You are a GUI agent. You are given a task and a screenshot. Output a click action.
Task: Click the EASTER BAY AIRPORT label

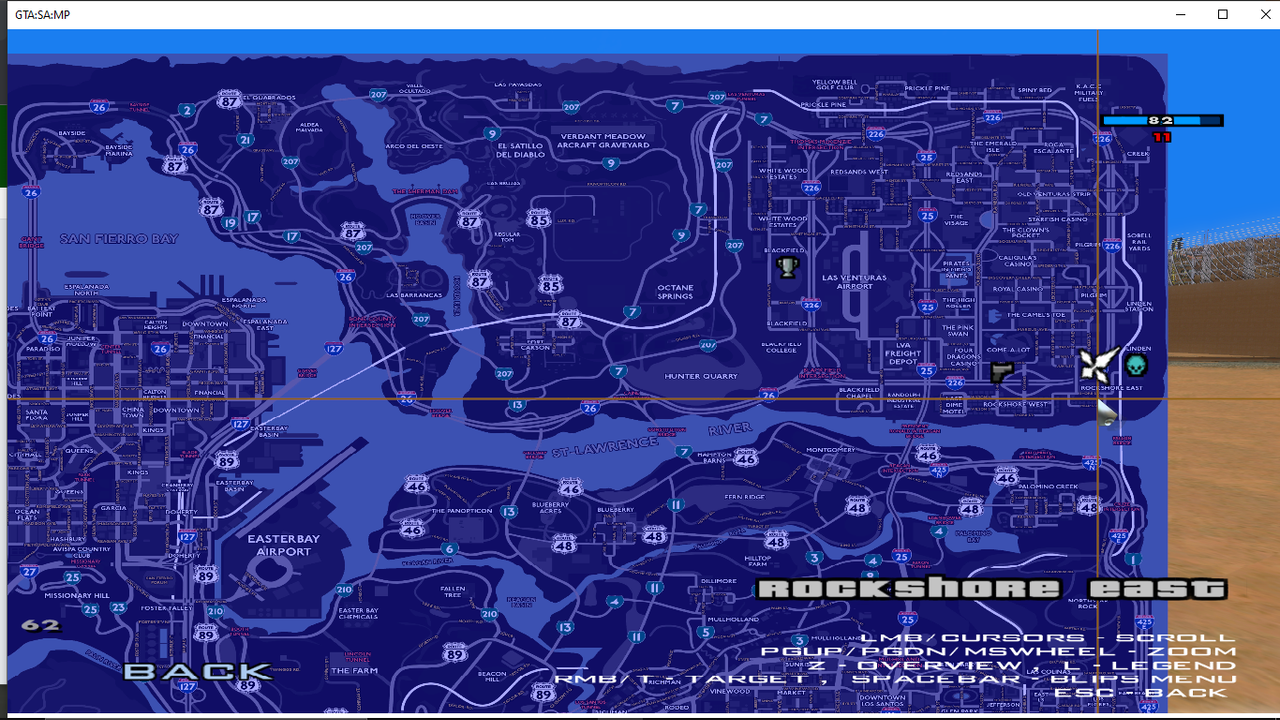(x=284, y=545)
